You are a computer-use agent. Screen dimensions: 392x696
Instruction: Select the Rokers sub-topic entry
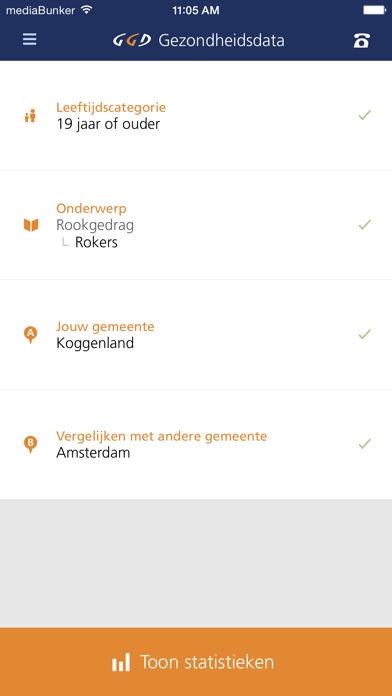click(96, 242)
